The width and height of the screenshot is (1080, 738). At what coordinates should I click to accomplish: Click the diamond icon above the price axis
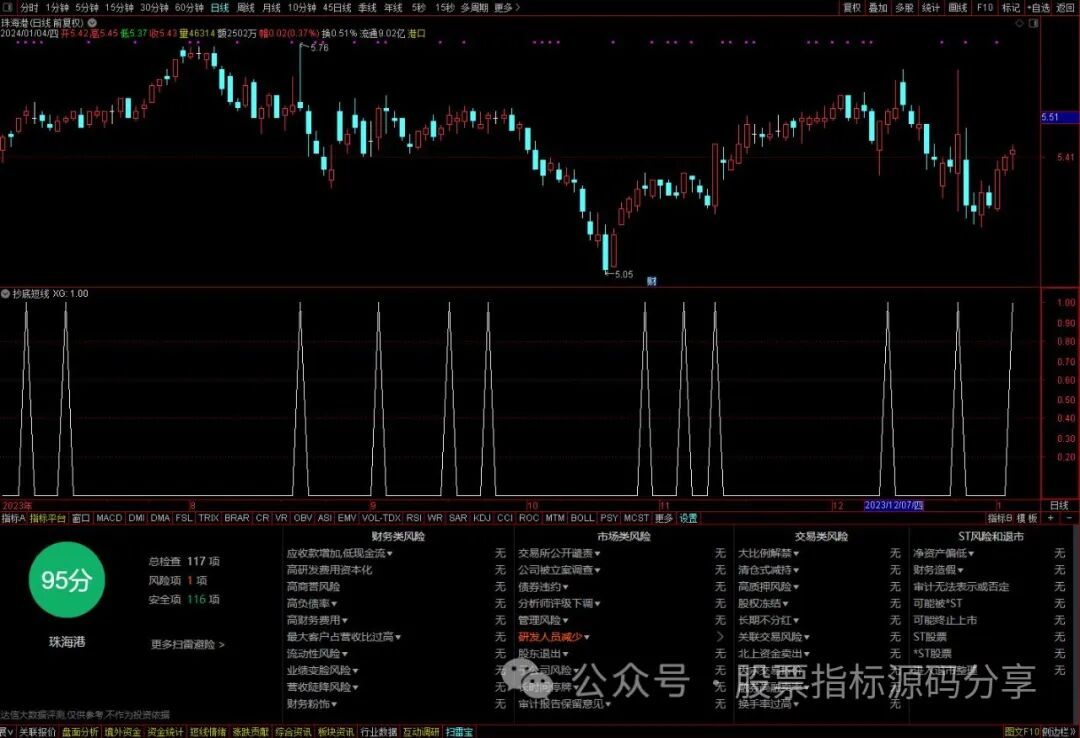(1020, 23)
